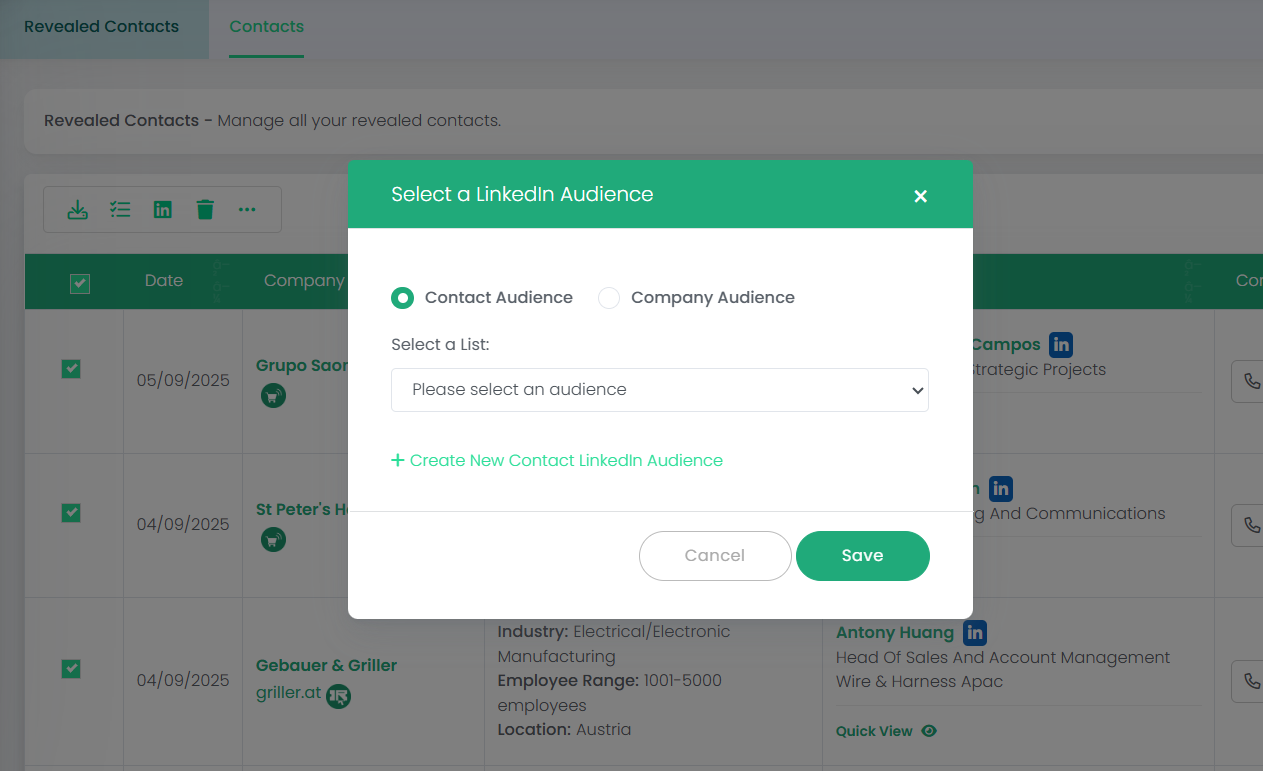The height and width of the screenshot is (771, 1263).
Task: Select the Contact Audience radio button
Action: (402, 298)
